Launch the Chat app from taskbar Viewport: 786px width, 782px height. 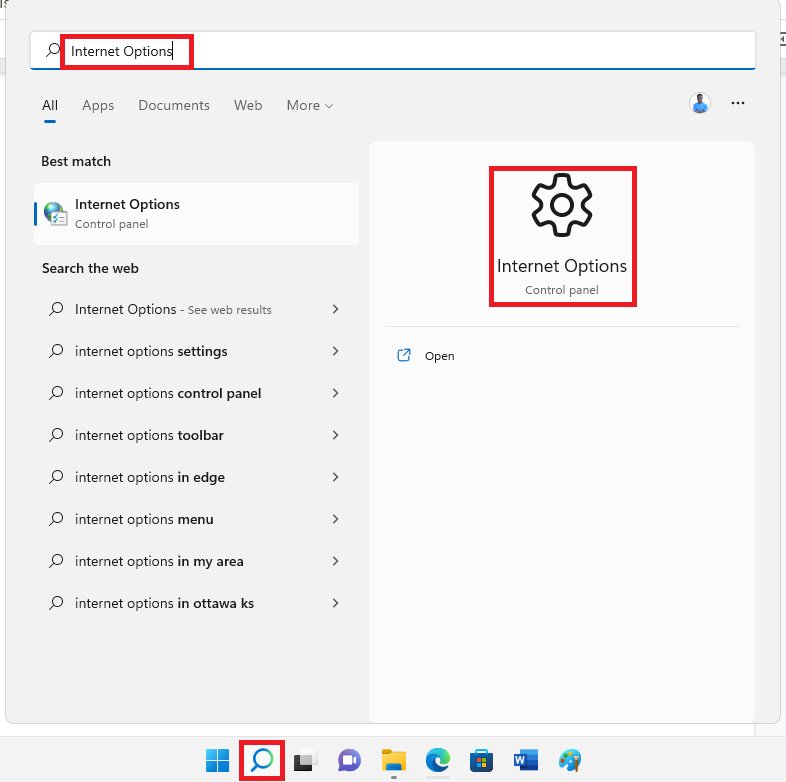[349, 760]
